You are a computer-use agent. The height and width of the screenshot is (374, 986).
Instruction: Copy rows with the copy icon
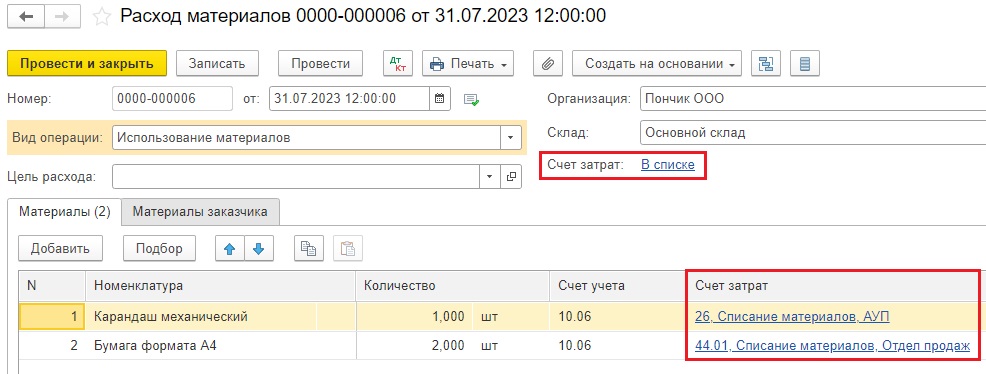[308, 248]
